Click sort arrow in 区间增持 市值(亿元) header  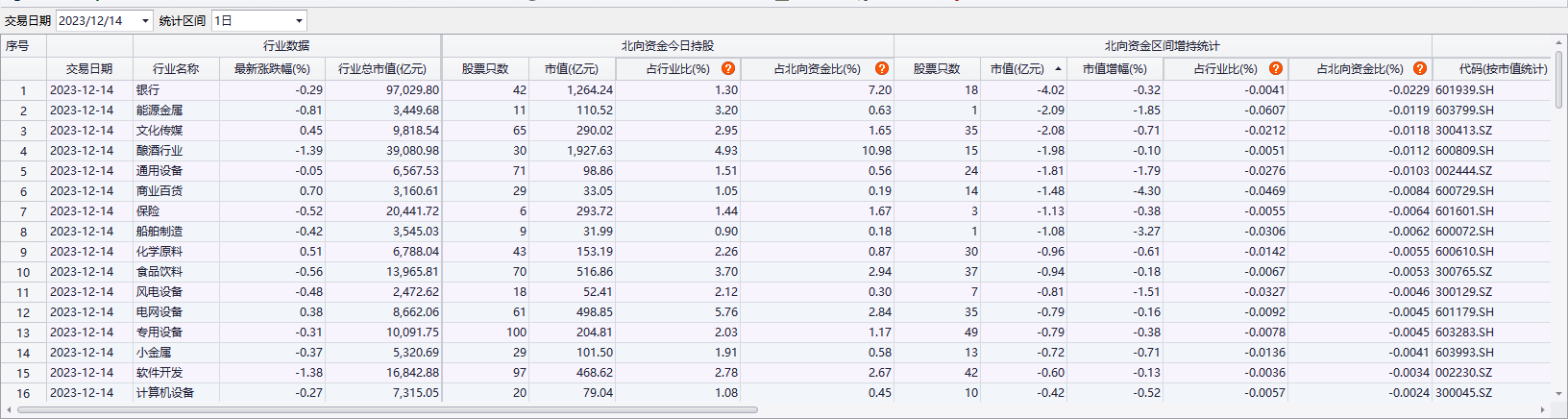[1058, 69]
